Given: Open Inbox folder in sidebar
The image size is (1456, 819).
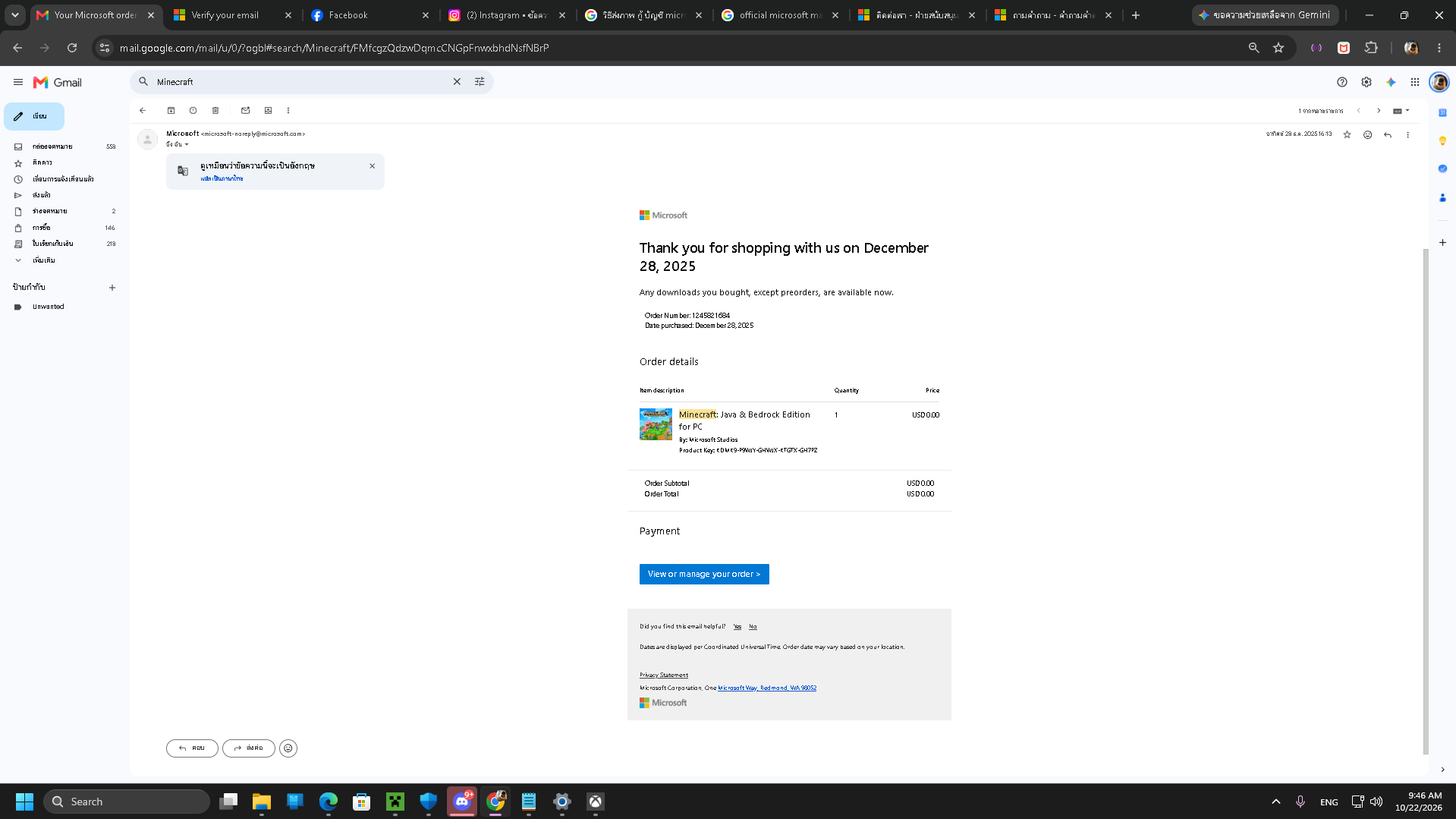Looking at the screenshot, I should click(64, 146).
